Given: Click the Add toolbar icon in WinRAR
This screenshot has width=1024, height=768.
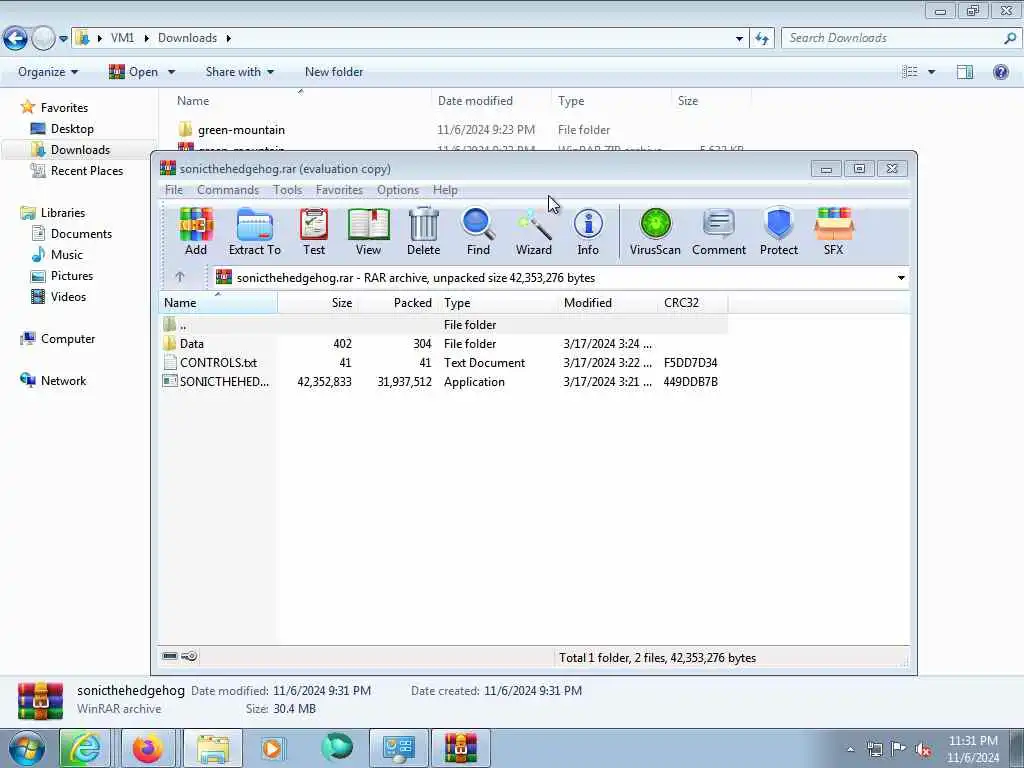Looking at the screenshot, I should 196,231.
